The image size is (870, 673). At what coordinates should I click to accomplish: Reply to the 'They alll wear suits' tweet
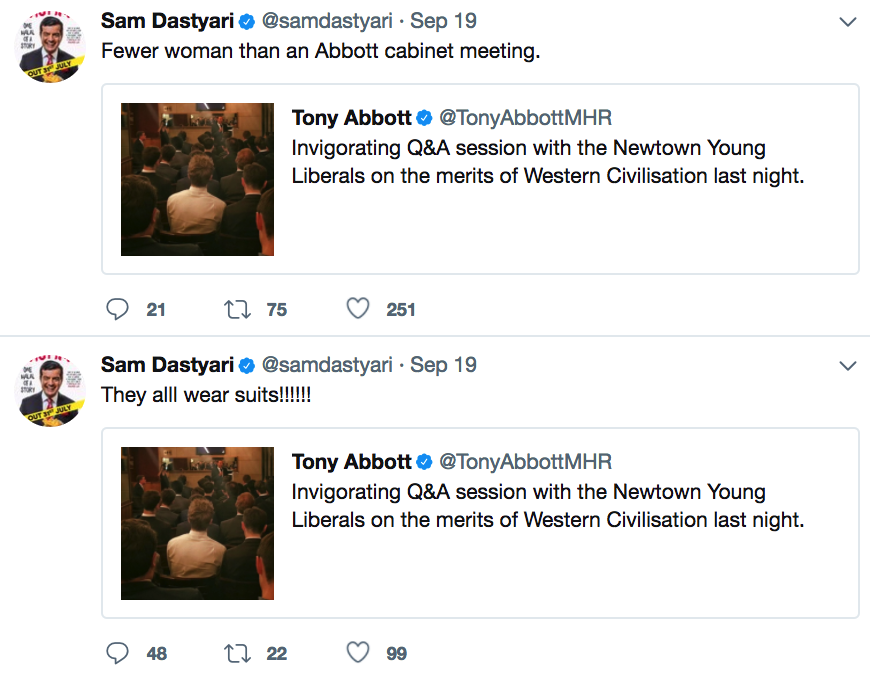[118, 653]
